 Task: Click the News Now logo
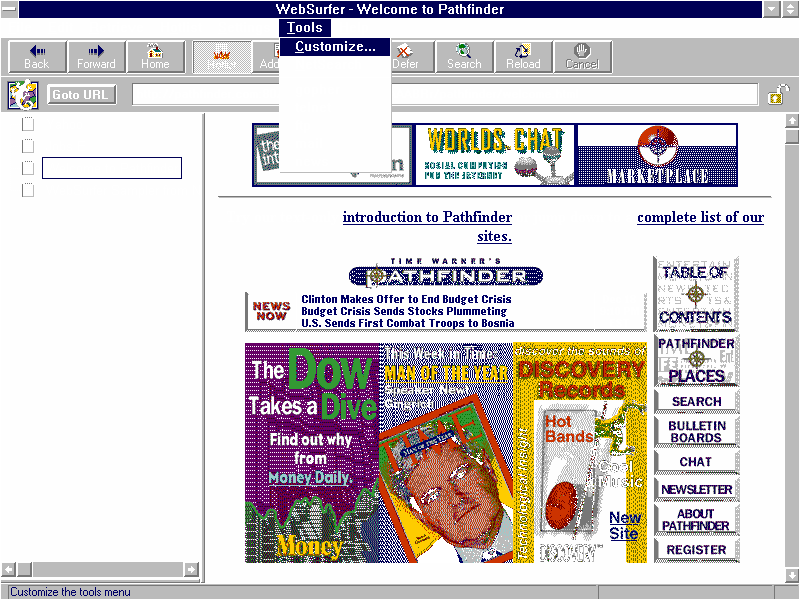[271, 311]
